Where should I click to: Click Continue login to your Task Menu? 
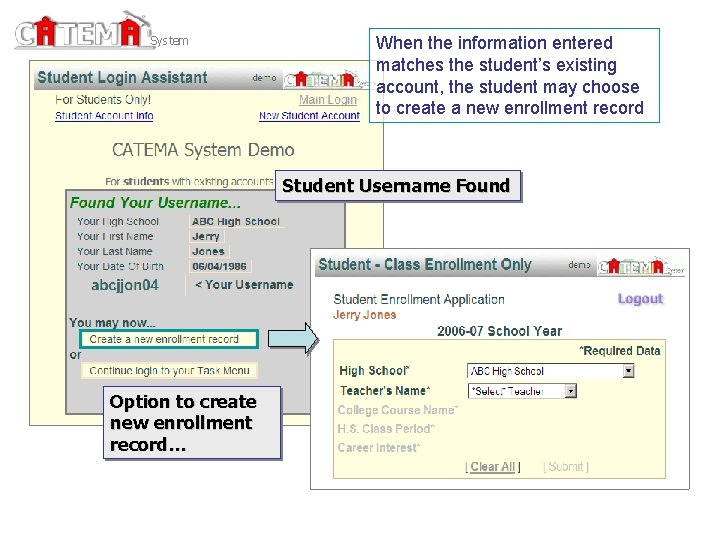tap(169, 371)
